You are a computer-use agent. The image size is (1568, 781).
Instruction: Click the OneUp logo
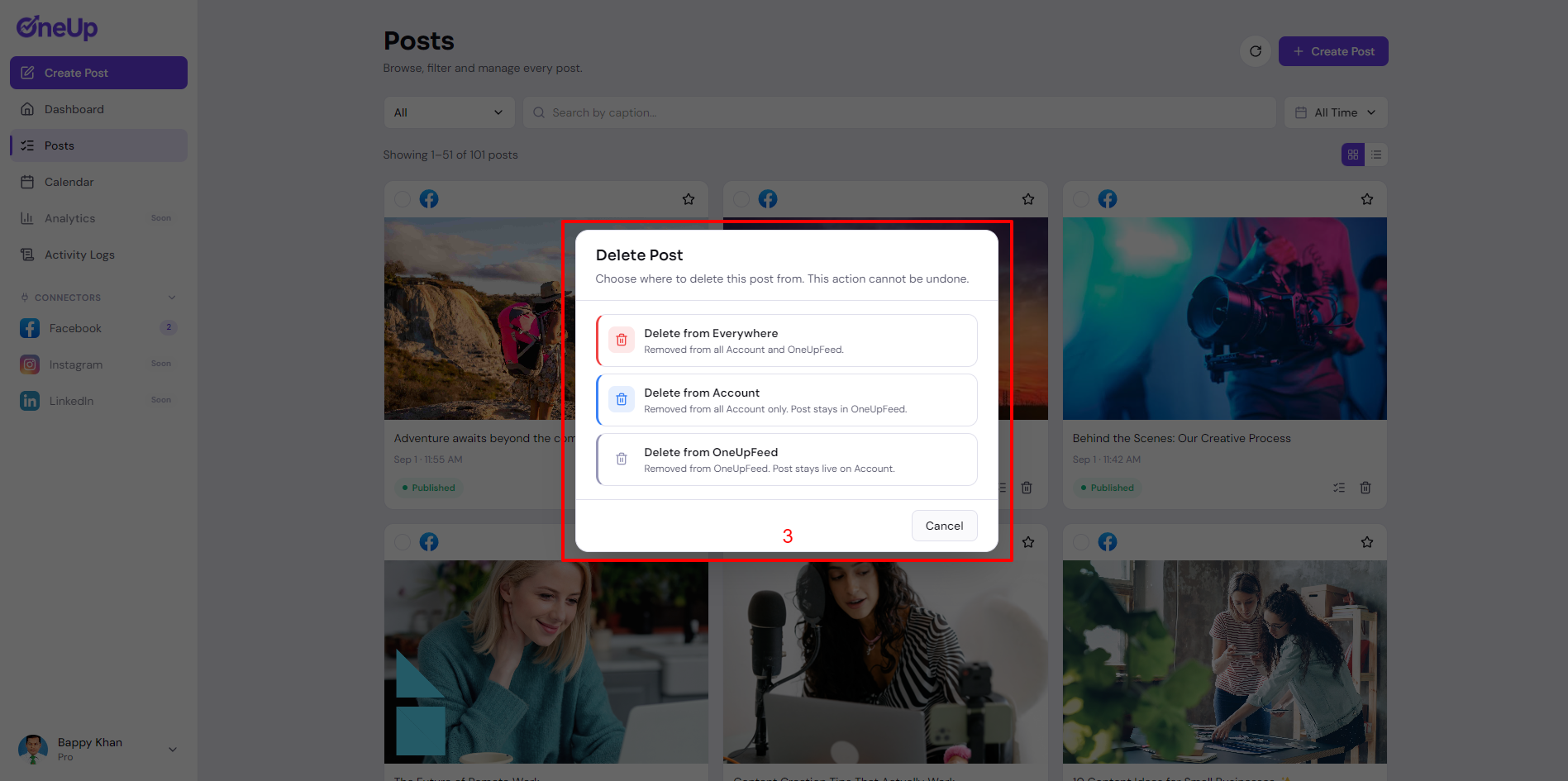click(x=57, y=27)
